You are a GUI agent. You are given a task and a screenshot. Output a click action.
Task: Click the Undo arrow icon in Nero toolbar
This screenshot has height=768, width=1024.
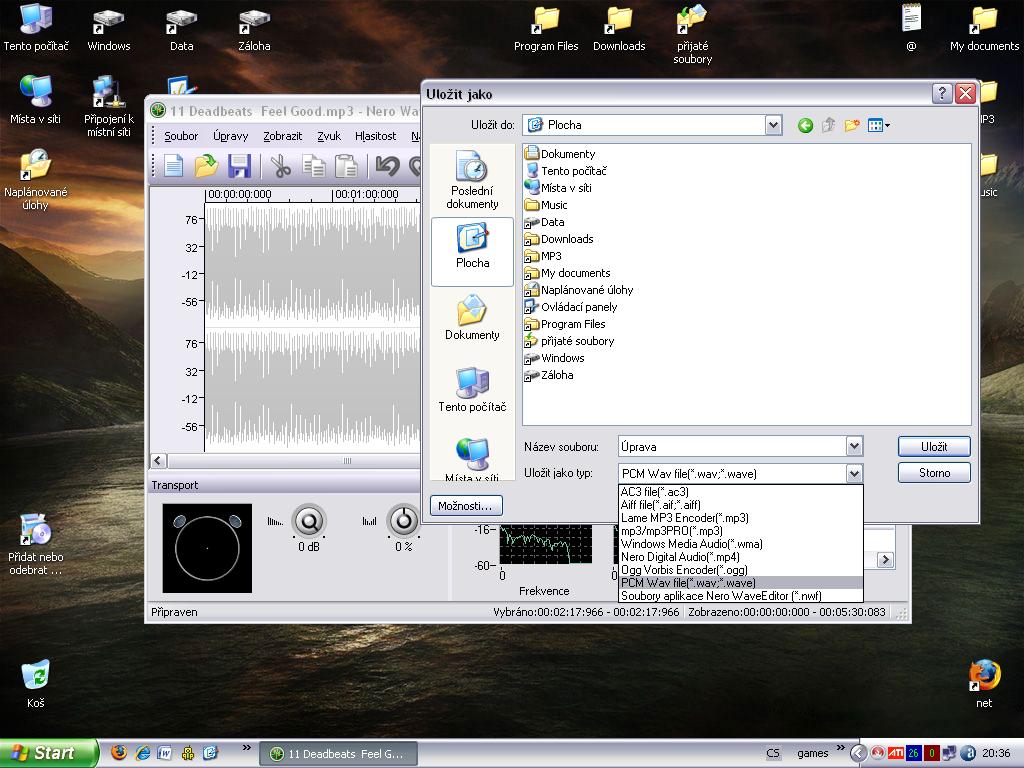pyautogui.click(x=387, y=166)
